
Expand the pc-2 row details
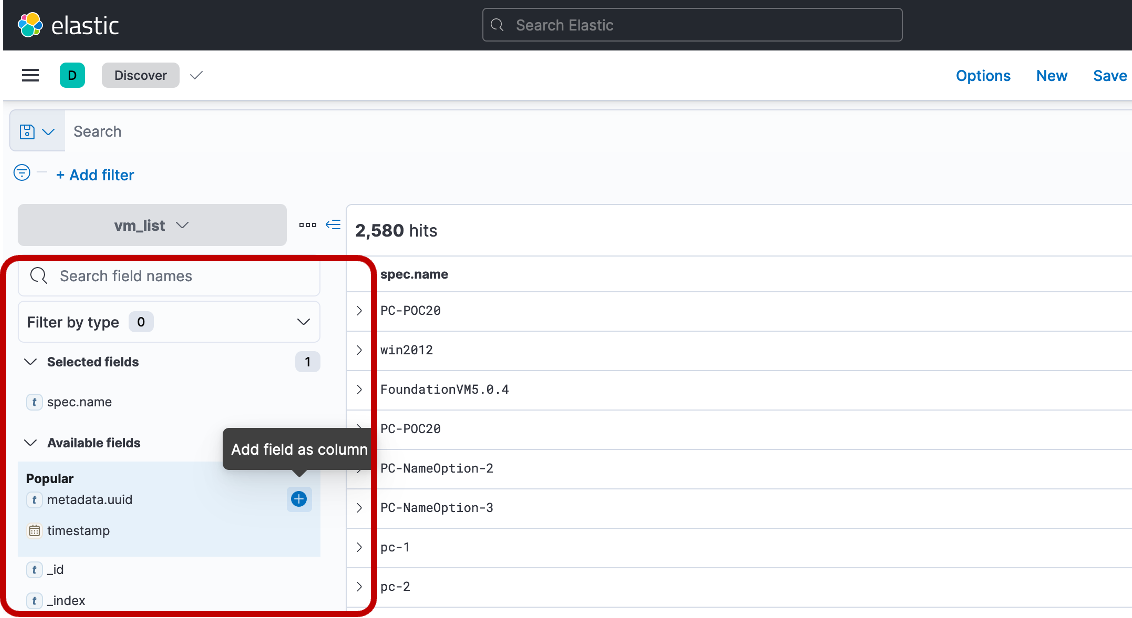point(360,587)
